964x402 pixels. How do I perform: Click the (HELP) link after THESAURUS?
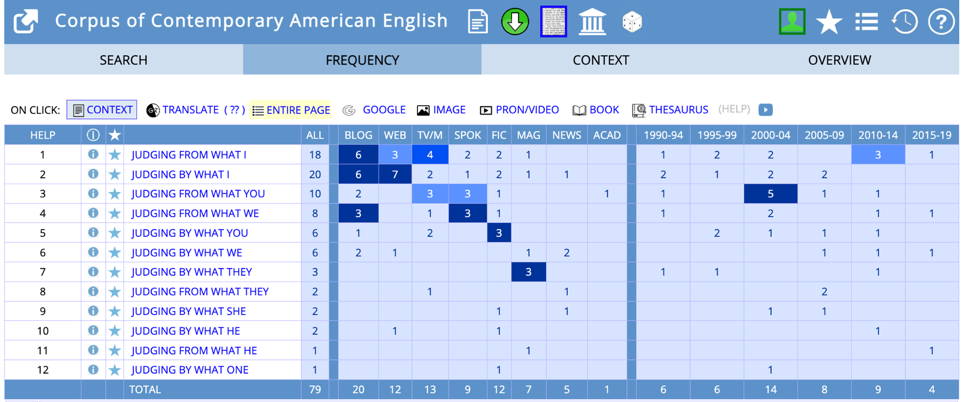(734, 110)
